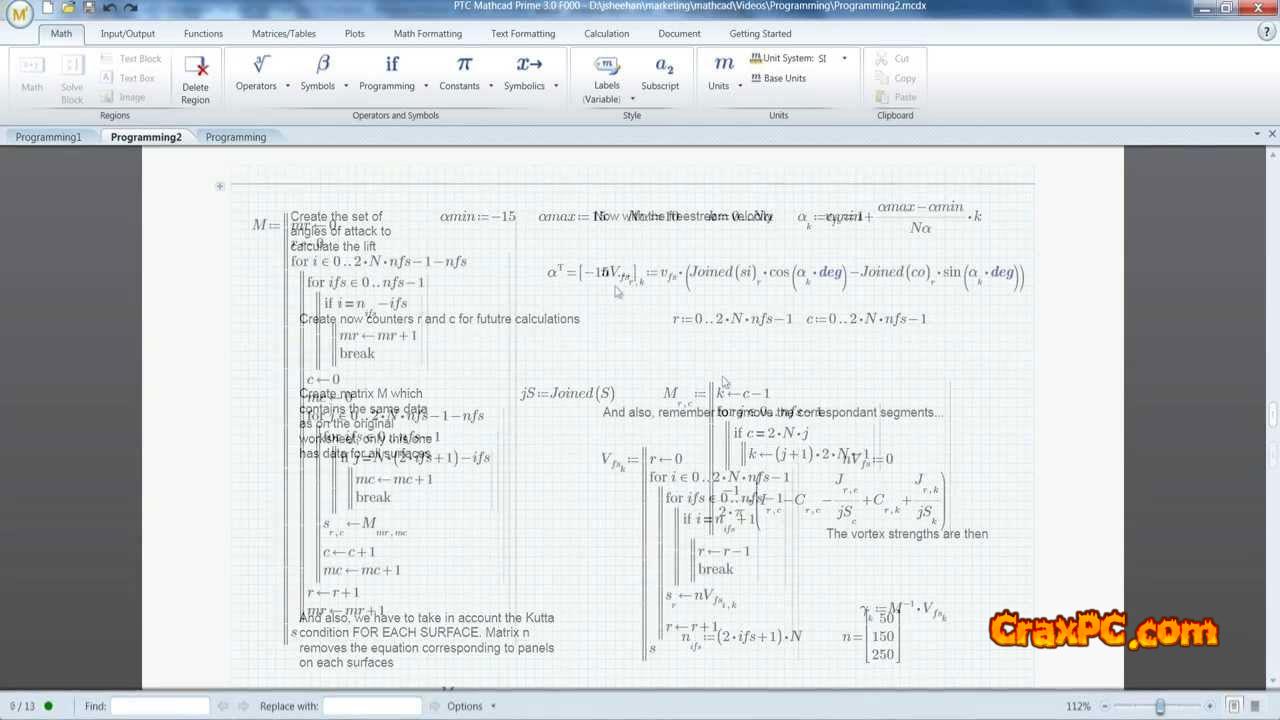This screenshot has height=720, width=1280.
Task: Apply Subscript formatting
Action: 660,74
